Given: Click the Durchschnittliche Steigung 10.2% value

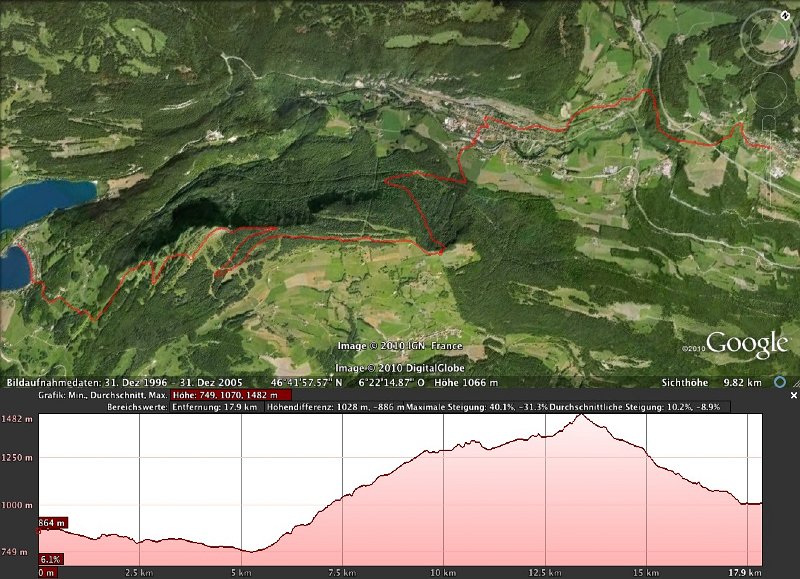Looking at the screenshot, I should coord(638,407).
